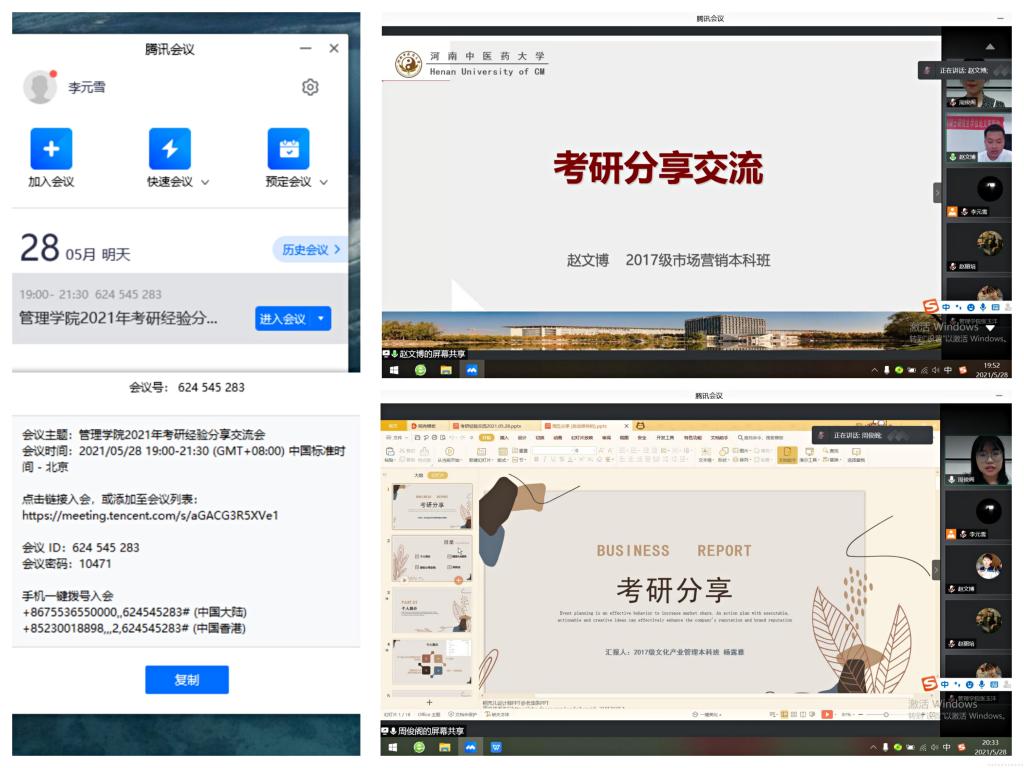
Task: Open File Explorer in the lower window's taskbar
Action: (446, 747)
